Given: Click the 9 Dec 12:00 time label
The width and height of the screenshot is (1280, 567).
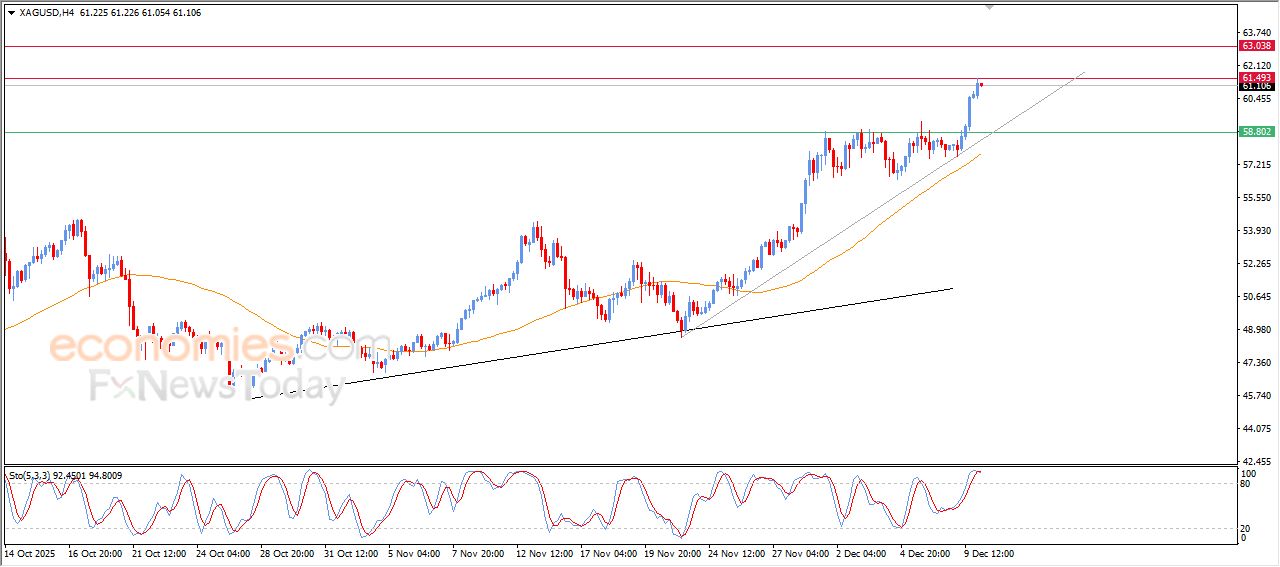Looking at the screenshot, I should pos(990,552).
